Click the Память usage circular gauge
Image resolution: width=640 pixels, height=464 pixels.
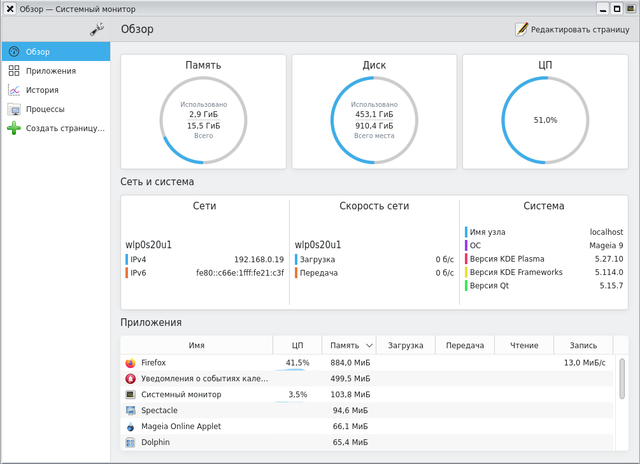(x=203, y=120)
